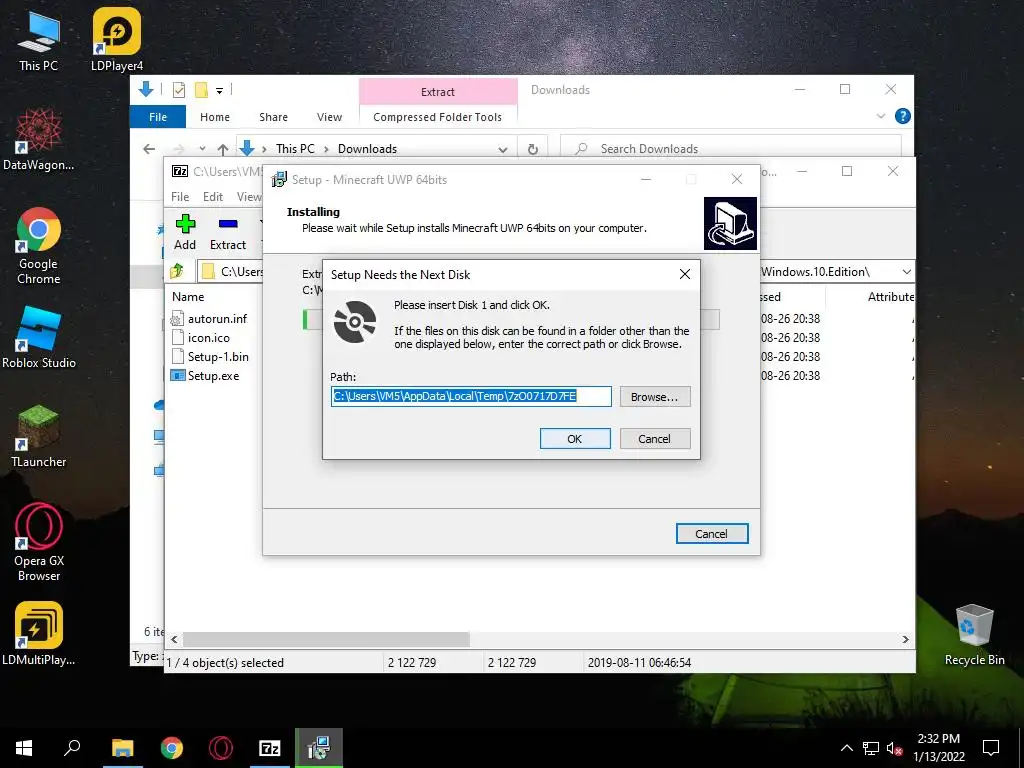Open the taskbar clock and date
The height and width of the screenshot is (768, 1024).
pos(938,748)
